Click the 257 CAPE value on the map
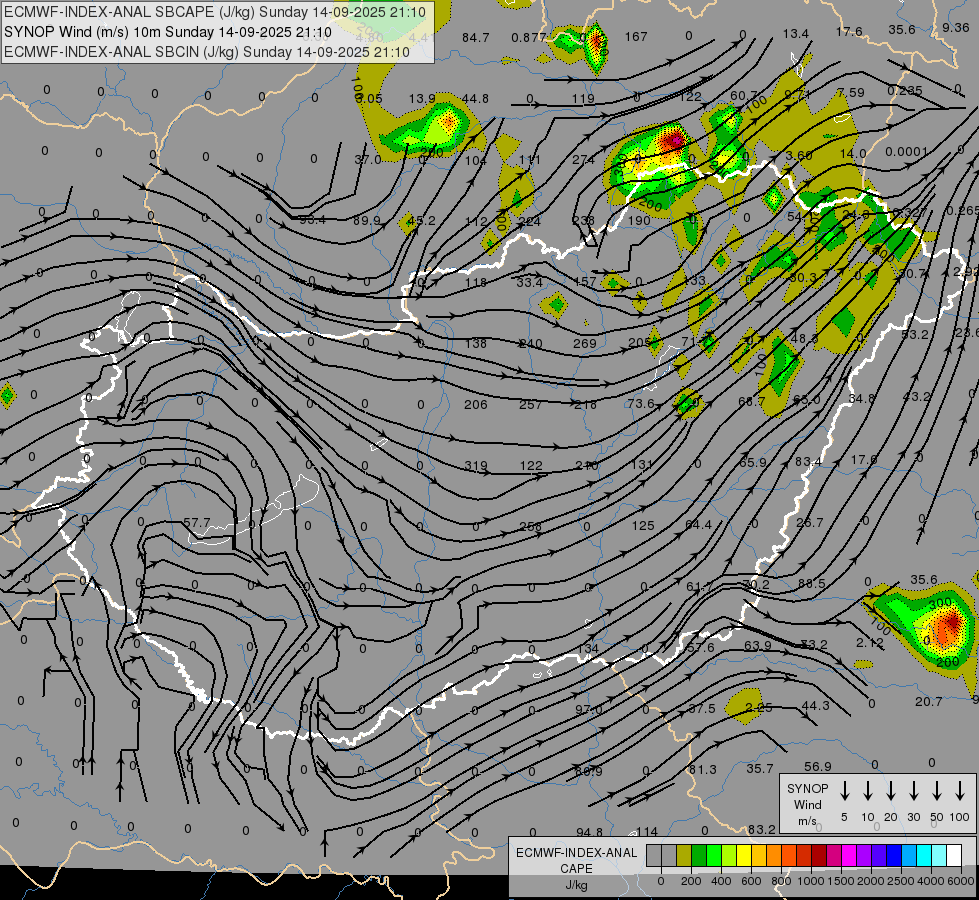Screen dimensions: 979x900 coord(530,404)
